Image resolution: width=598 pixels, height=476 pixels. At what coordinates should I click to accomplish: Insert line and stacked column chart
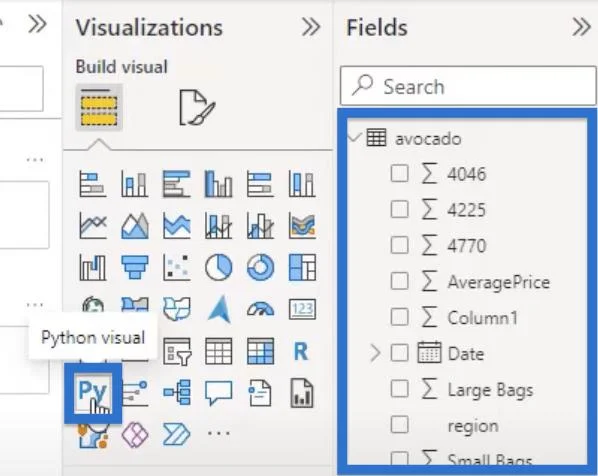click(218, 226)
